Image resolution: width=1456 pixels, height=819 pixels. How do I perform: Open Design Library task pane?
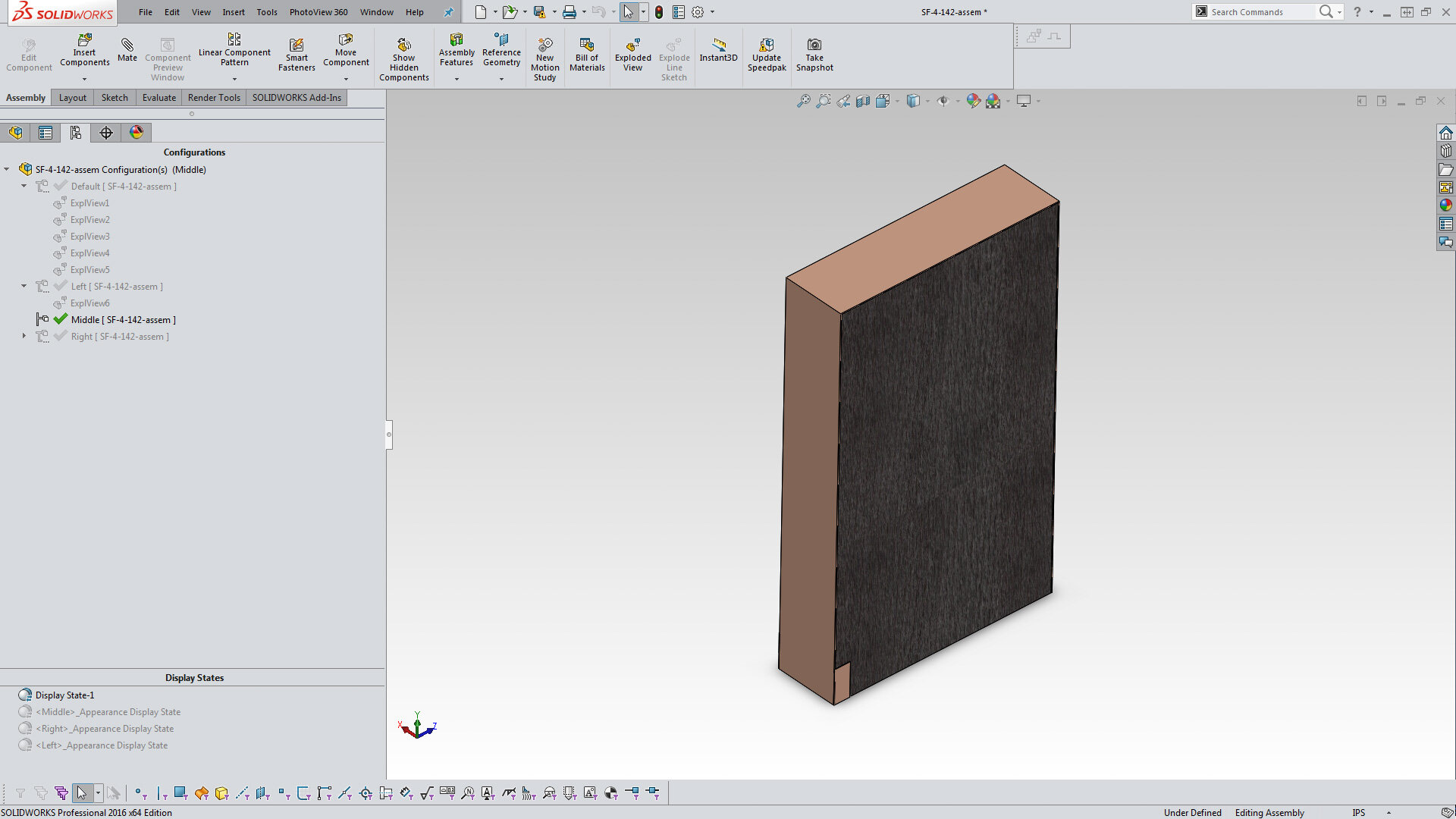1446,151
